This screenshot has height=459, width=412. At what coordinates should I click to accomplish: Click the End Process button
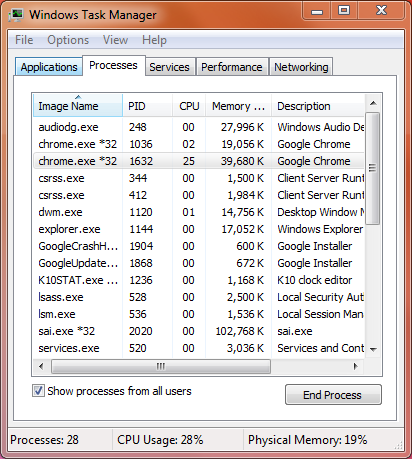[333, 395]
